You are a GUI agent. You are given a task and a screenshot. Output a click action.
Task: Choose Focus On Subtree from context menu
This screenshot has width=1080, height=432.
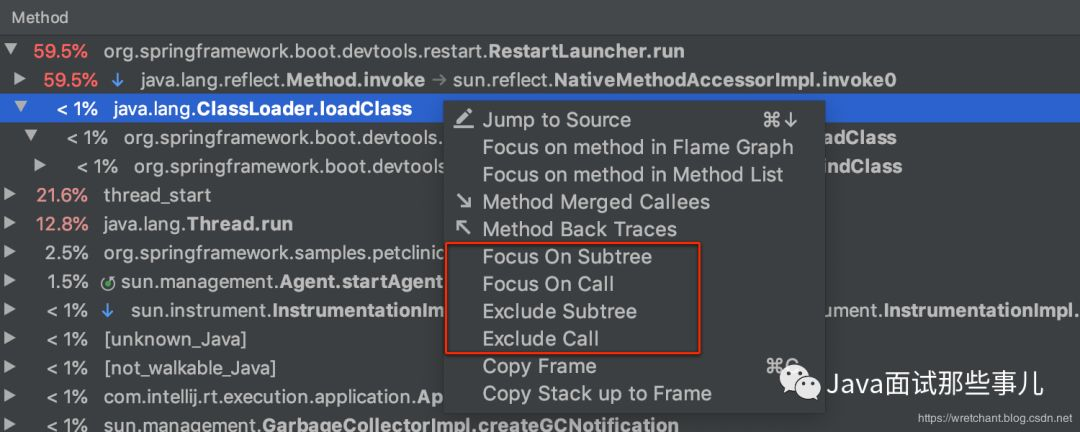click(x=567, y=256)
